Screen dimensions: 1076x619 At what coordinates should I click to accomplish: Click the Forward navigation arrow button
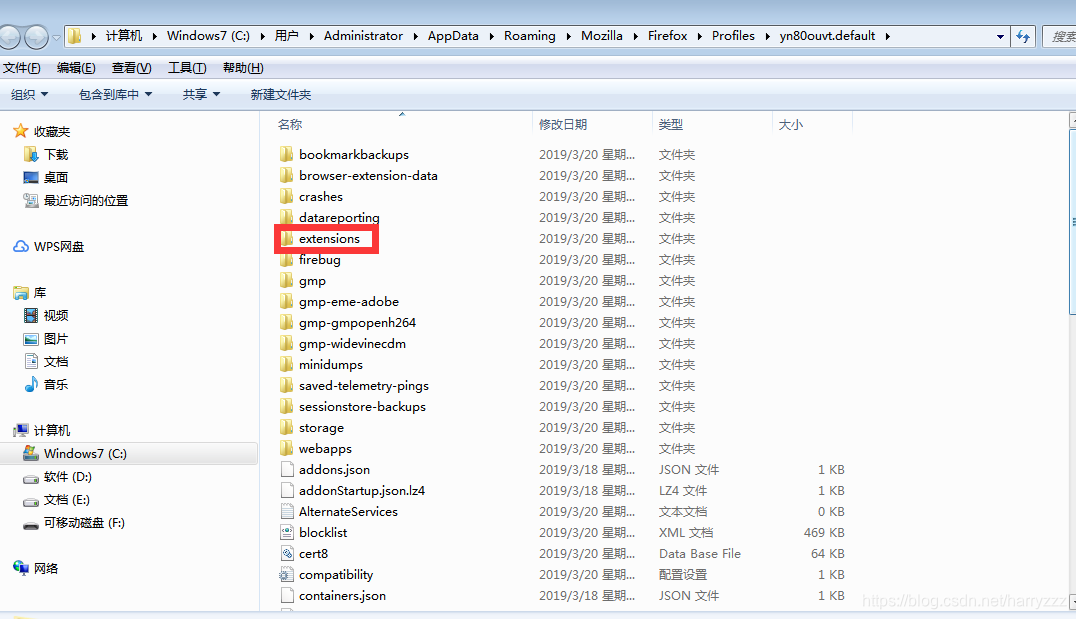(x=36, y=36)
